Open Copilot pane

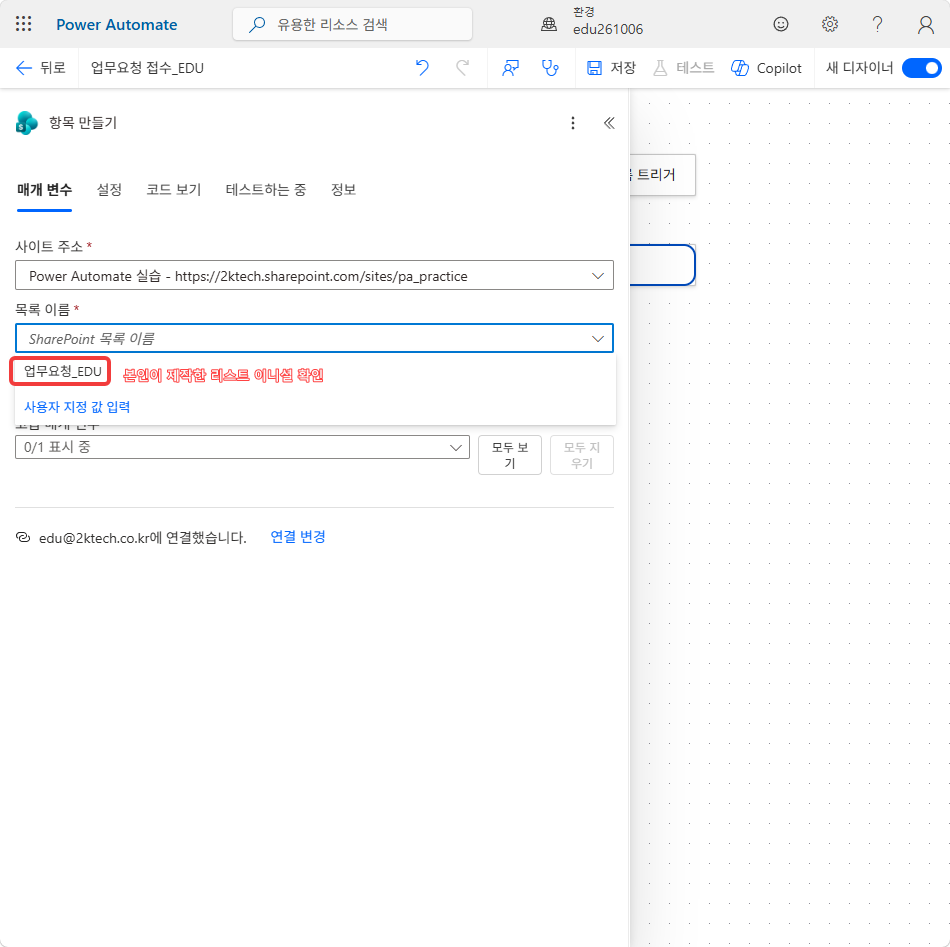(766, 68)
